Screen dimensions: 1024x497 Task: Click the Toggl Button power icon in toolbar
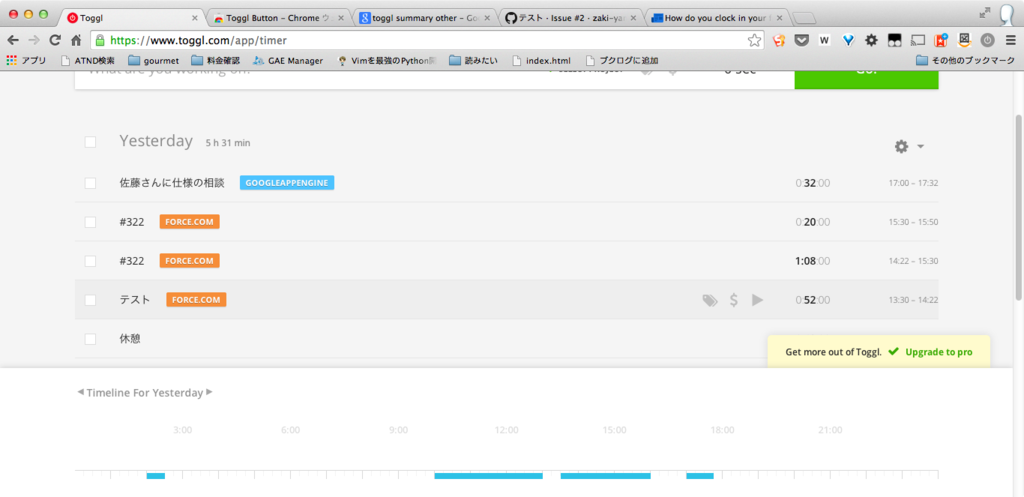point(987,40)
